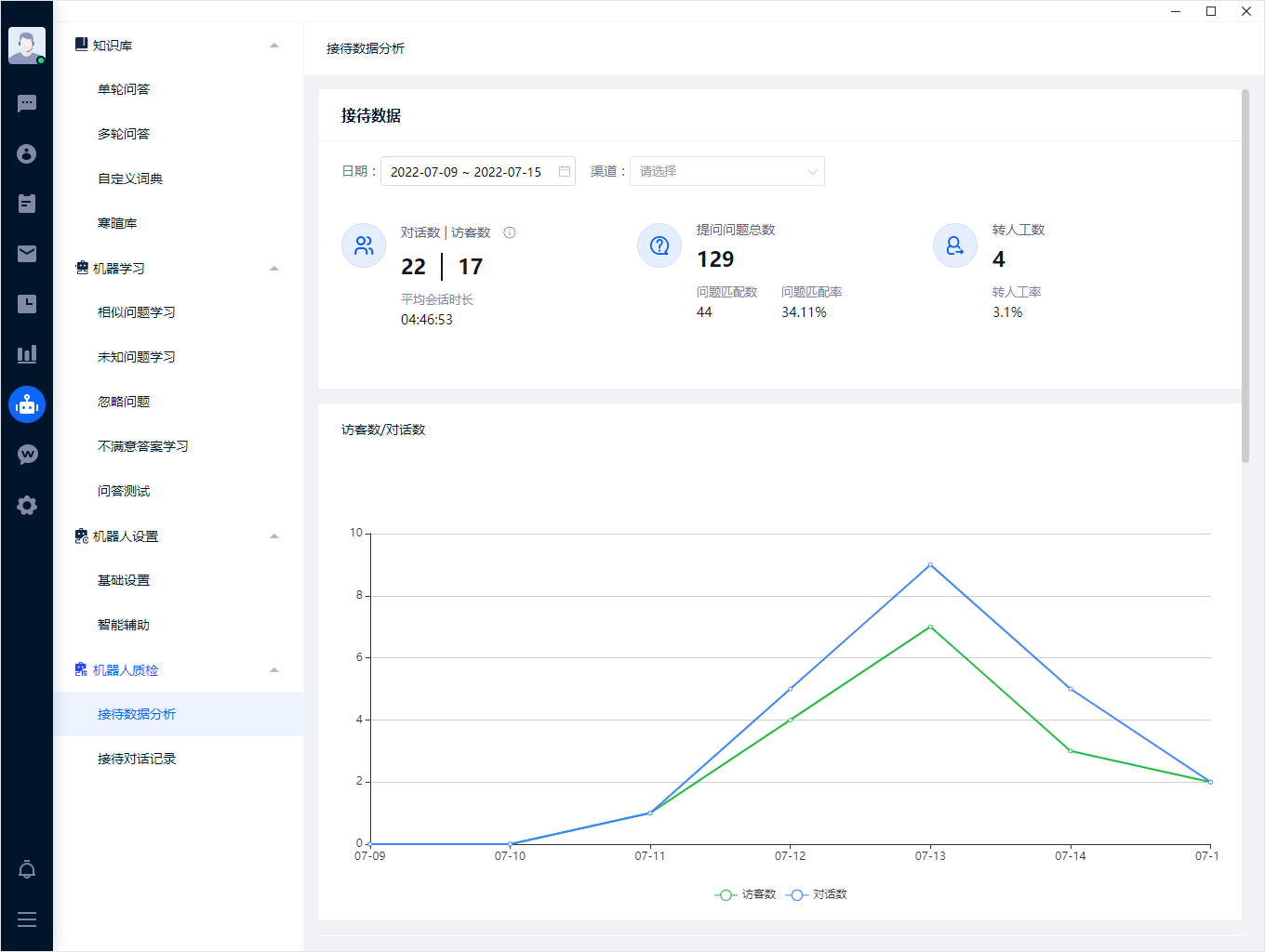Image resolution: width=1265 pixels, height=952 pixels.
Task: Click the 转人工数 person icon
Action: pyautogui.click(x=955, y=245)
